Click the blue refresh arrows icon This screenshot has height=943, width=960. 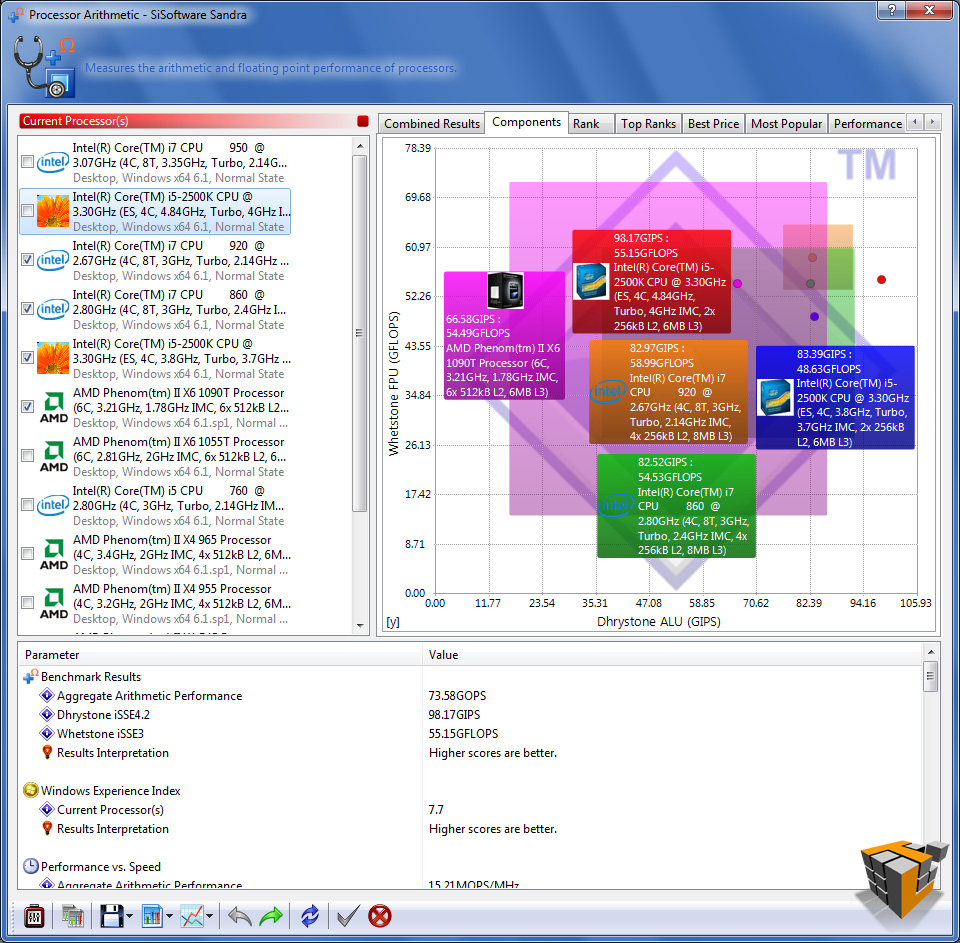(x=310, y=916)
